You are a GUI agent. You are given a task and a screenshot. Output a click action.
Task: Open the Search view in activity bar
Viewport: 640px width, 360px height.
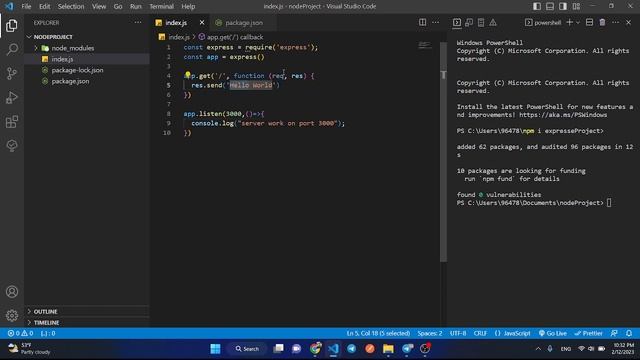click(12, 49)
